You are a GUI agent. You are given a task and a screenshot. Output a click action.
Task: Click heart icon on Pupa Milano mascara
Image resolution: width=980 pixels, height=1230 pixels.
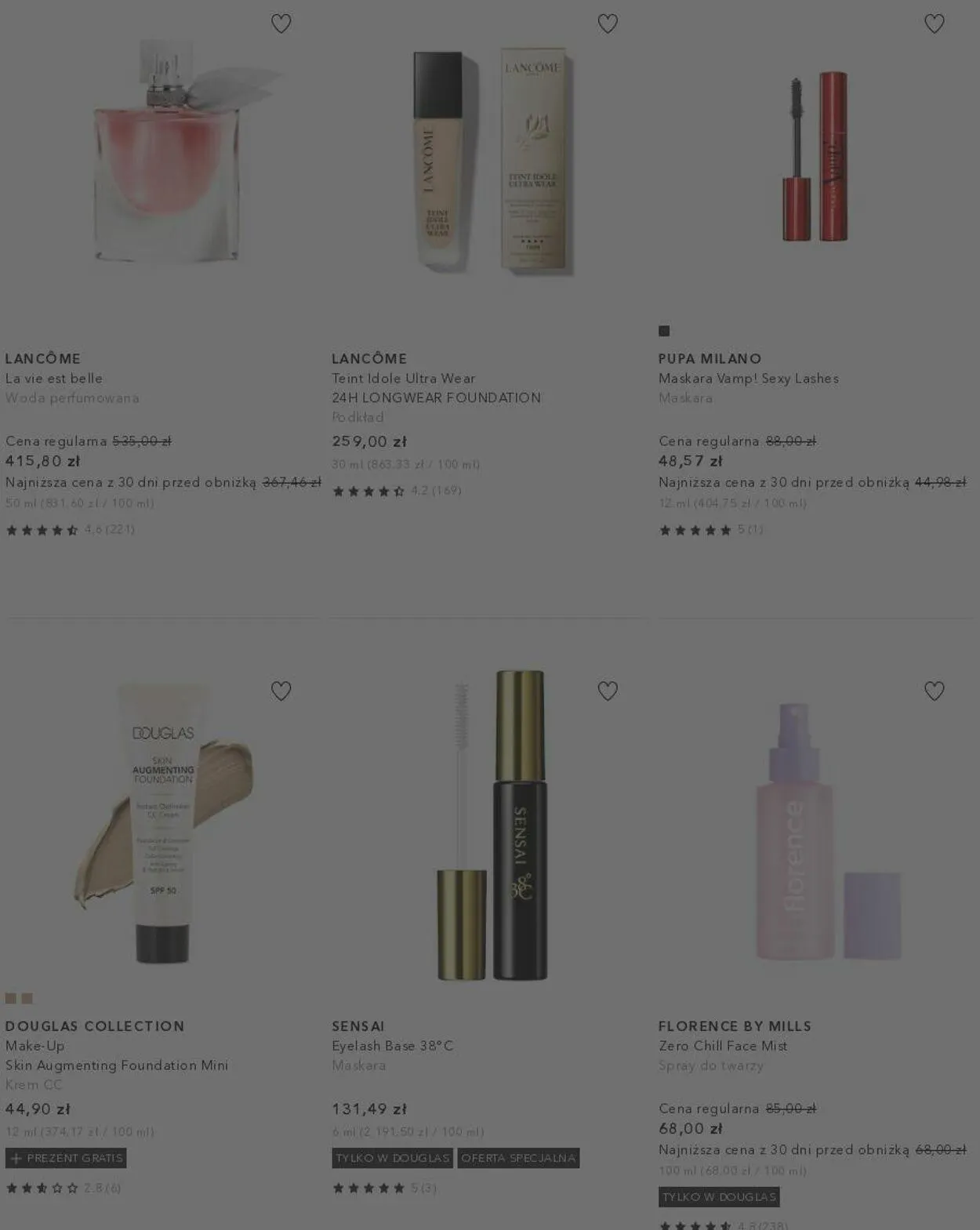click(935, 24)
